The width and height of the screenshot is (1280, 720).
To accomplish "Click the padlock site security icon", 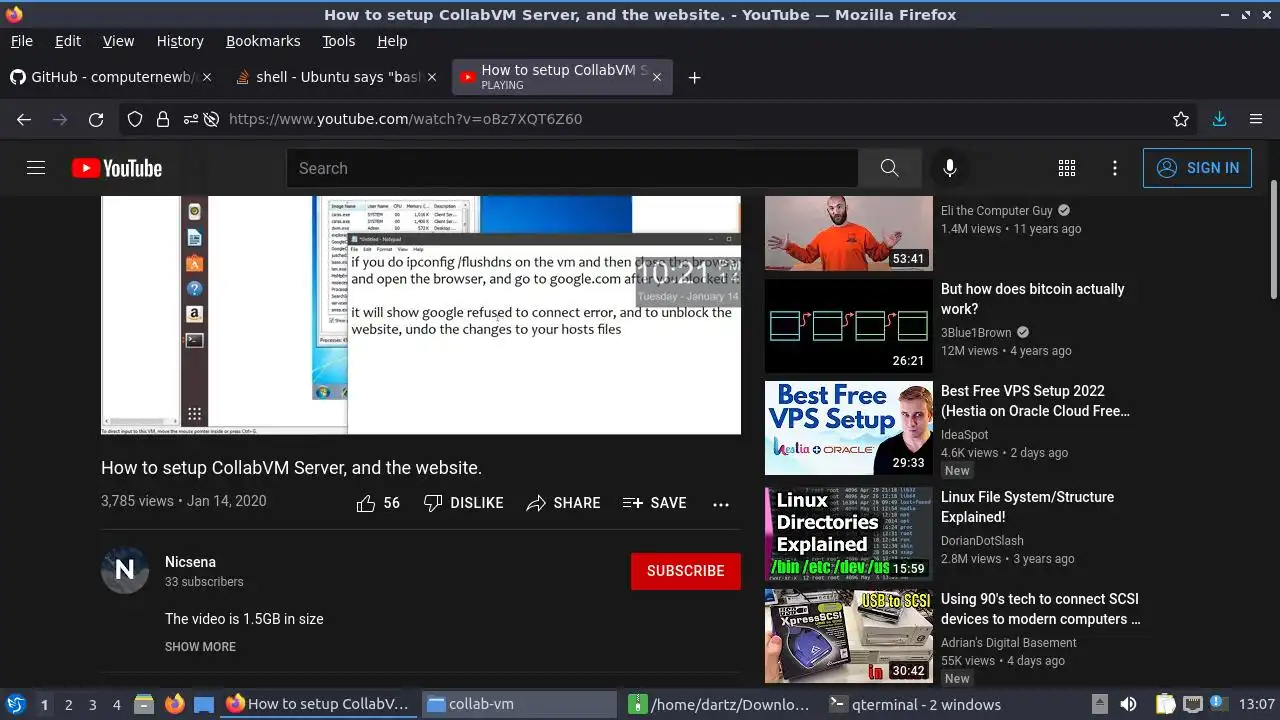I will pyautogui.click(x=163, y=119).
